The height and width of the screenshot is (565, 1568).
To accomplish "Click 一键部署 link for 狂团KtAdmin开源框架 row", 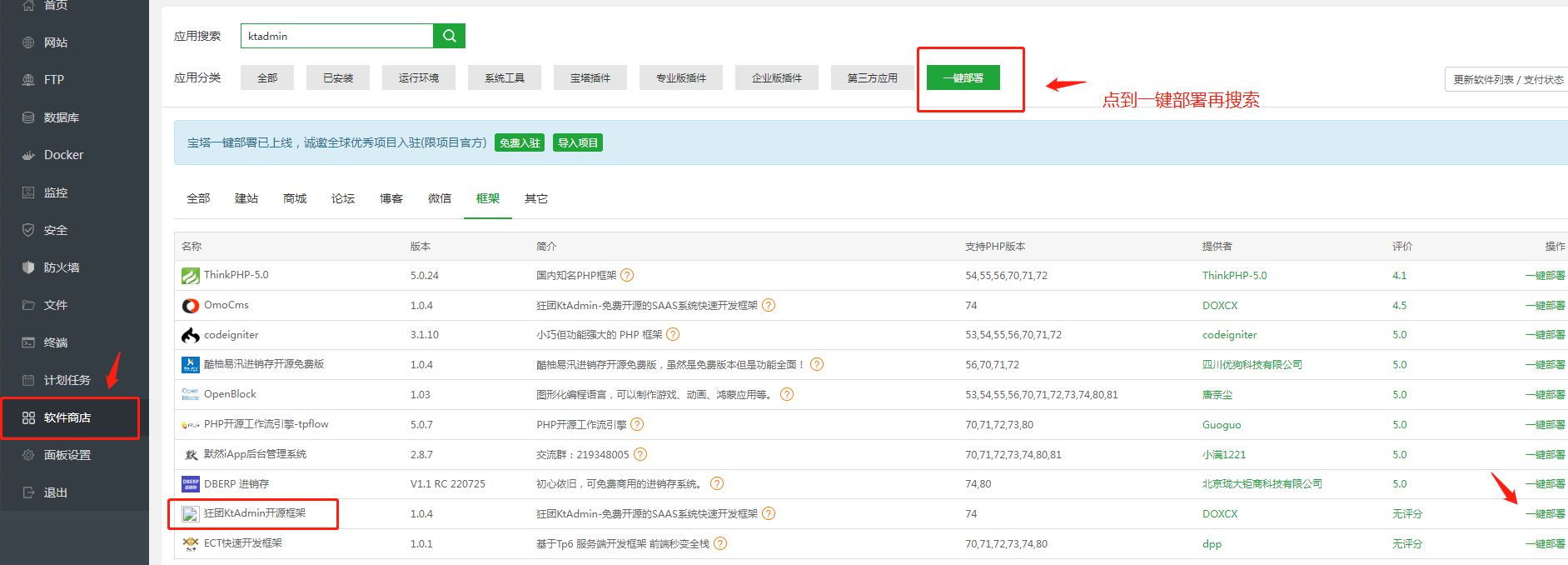I will pos(1546,514).
